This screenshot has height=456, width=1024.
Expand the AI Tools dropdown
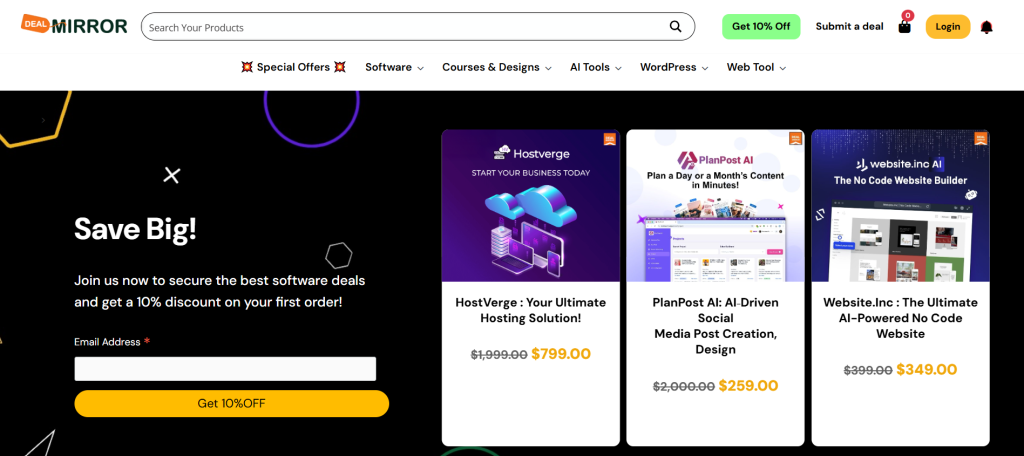(x=595, y=67)
